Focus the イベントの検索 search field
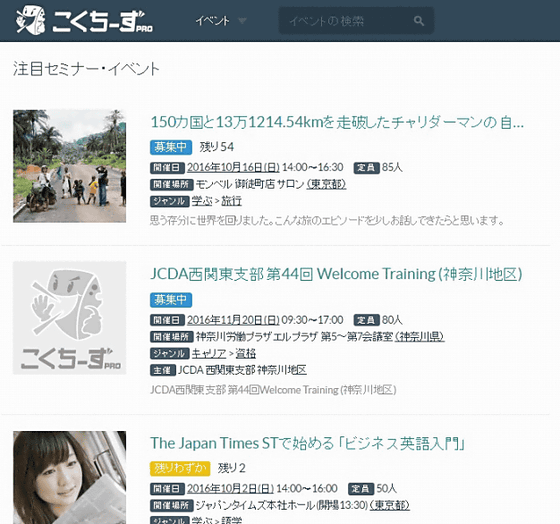 click(356, 21)
